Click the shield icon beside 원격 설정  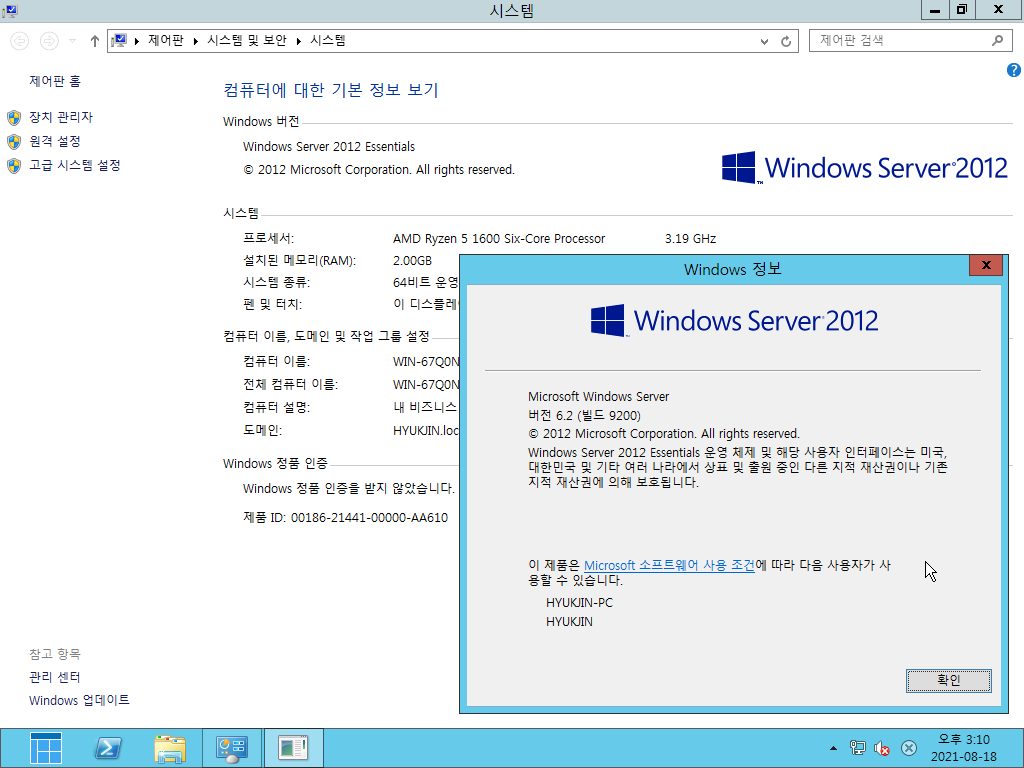coord(14,142)
